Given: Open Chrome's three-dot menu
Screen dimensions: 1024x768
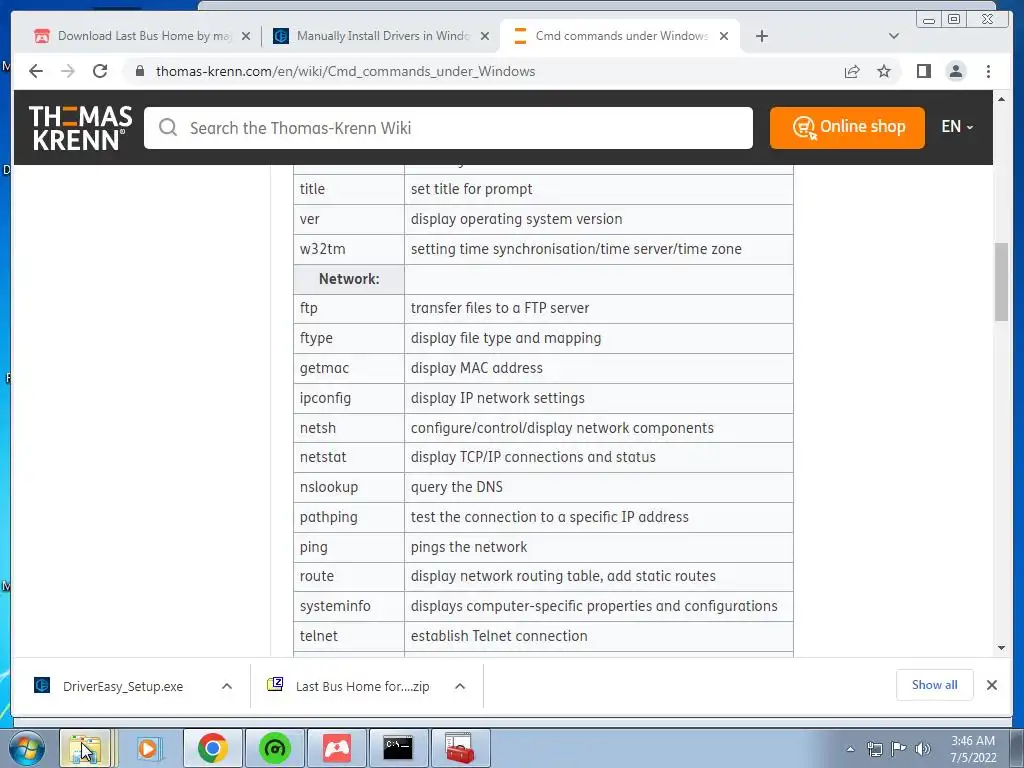Looking at the screenshot, I should pyautogui.click(x=988, y=71).
